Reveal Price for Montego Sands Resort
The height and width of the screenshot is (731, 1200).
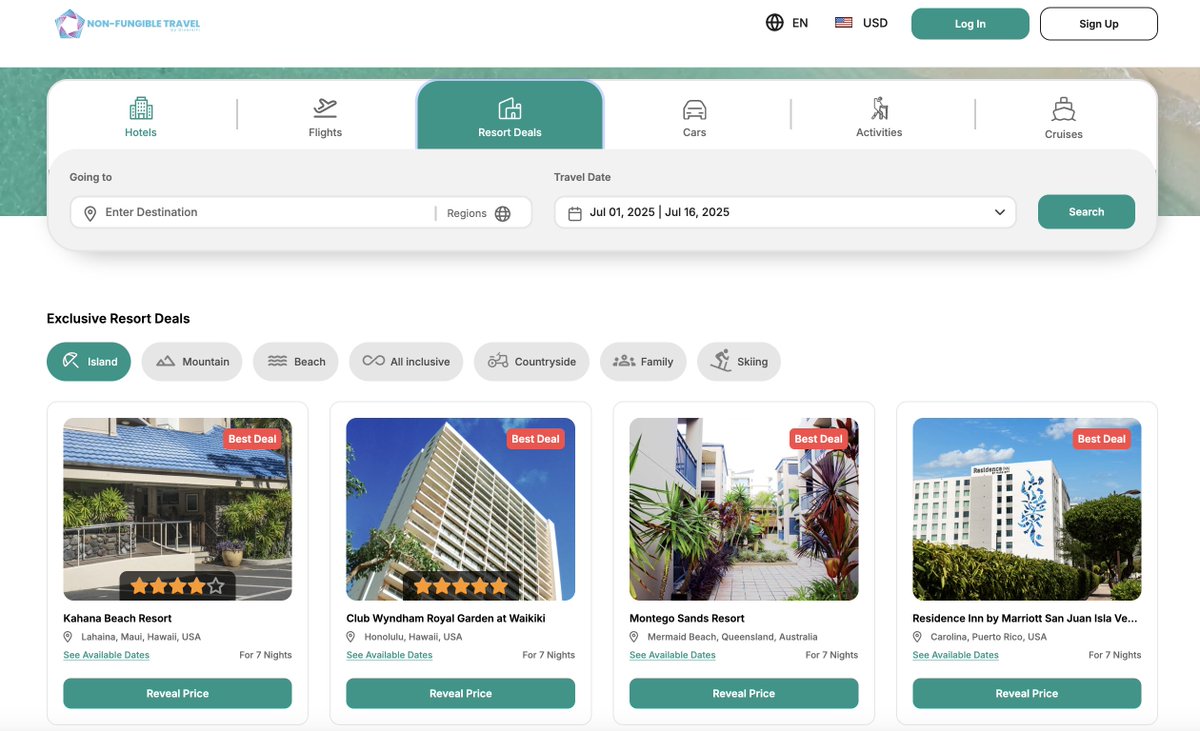pos(744,693)
